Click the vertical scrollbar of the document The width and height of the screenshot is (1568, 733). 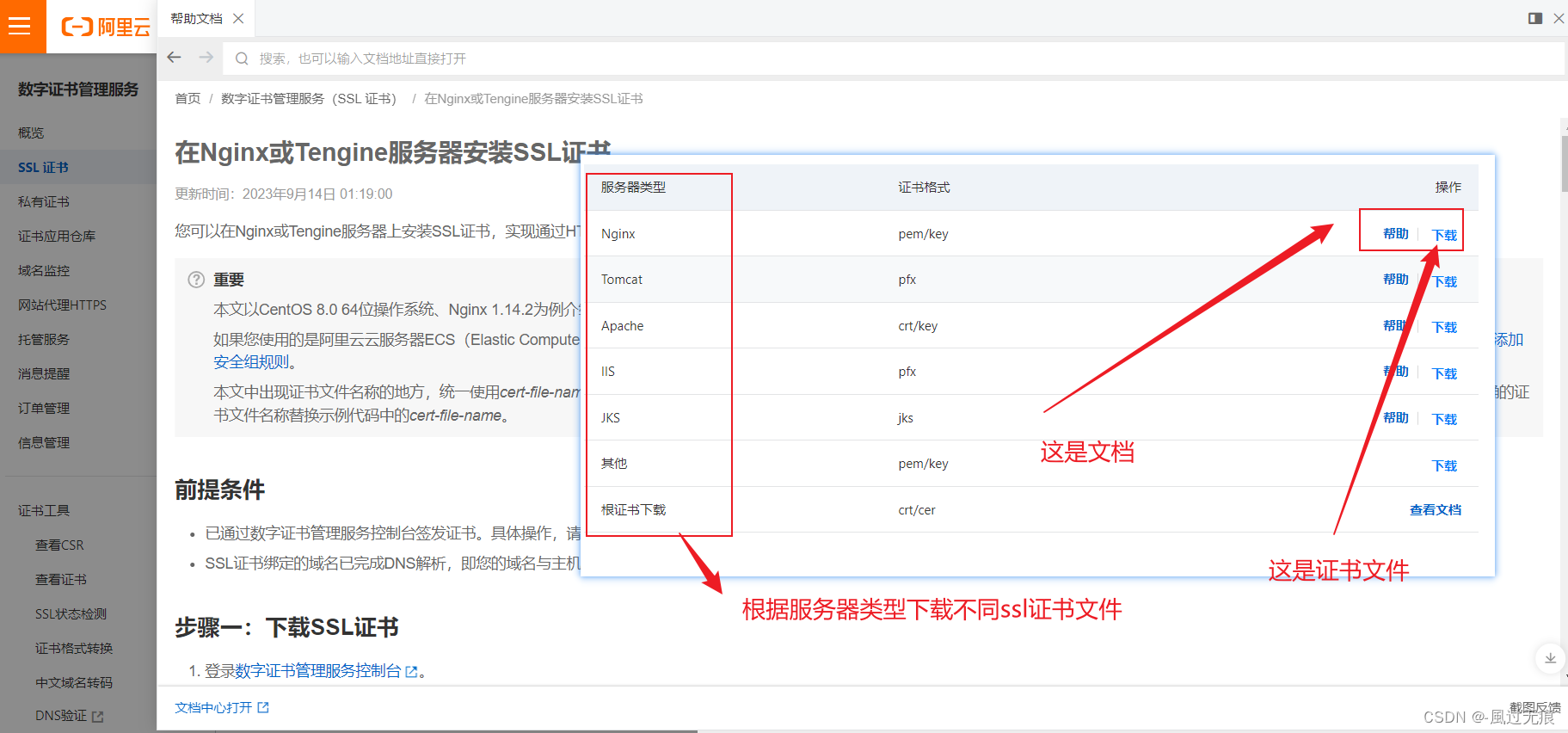(1564, 163)
